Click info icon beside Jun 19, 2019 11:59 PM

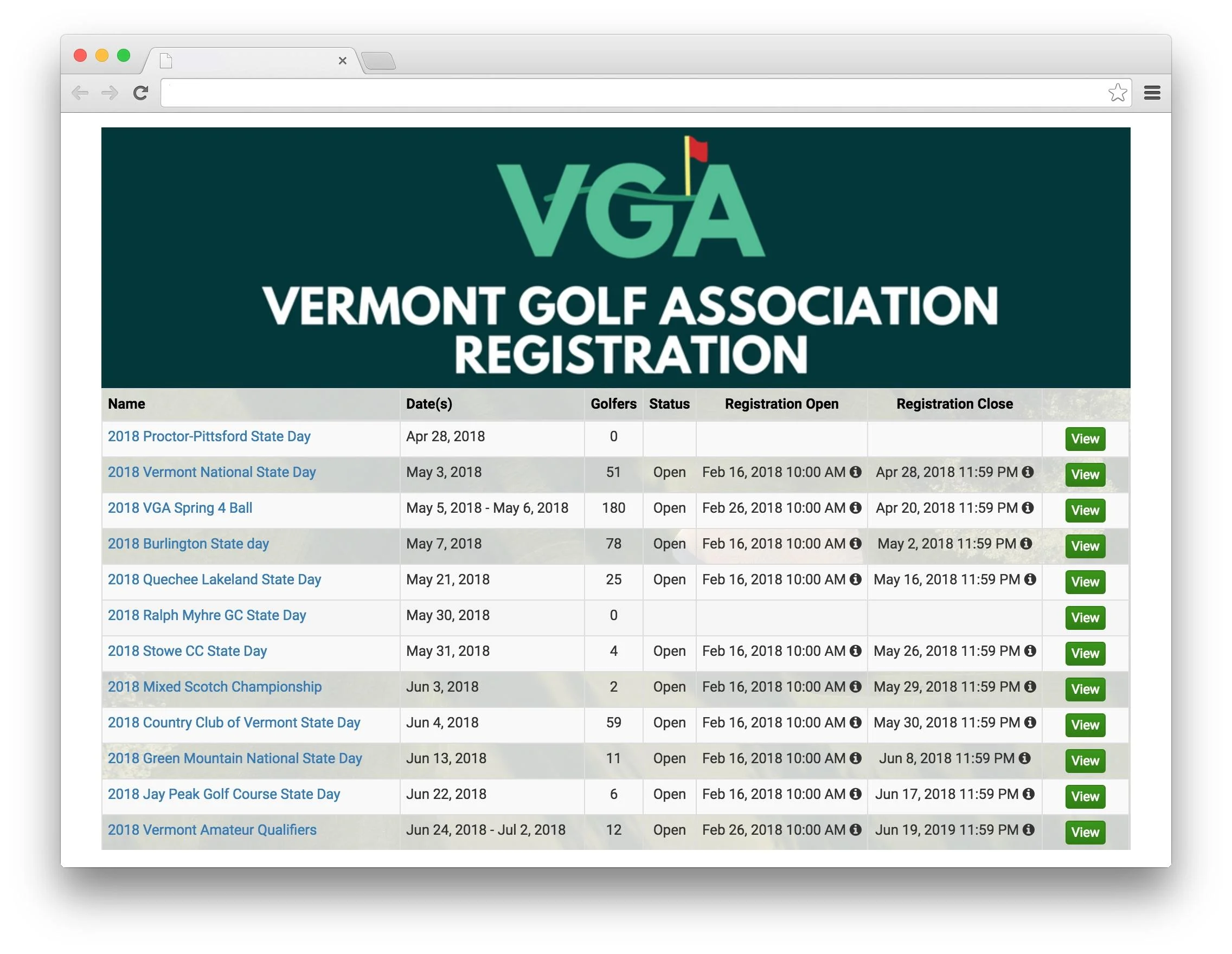point(1028,829)
